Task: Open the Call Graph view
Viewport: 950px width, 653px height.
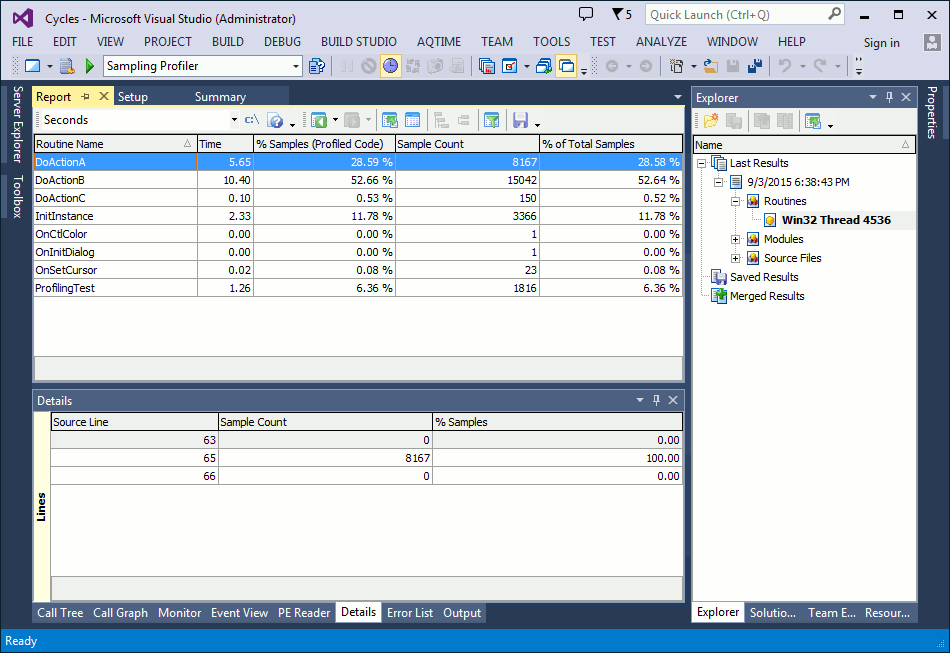Action: click(120, 612)
